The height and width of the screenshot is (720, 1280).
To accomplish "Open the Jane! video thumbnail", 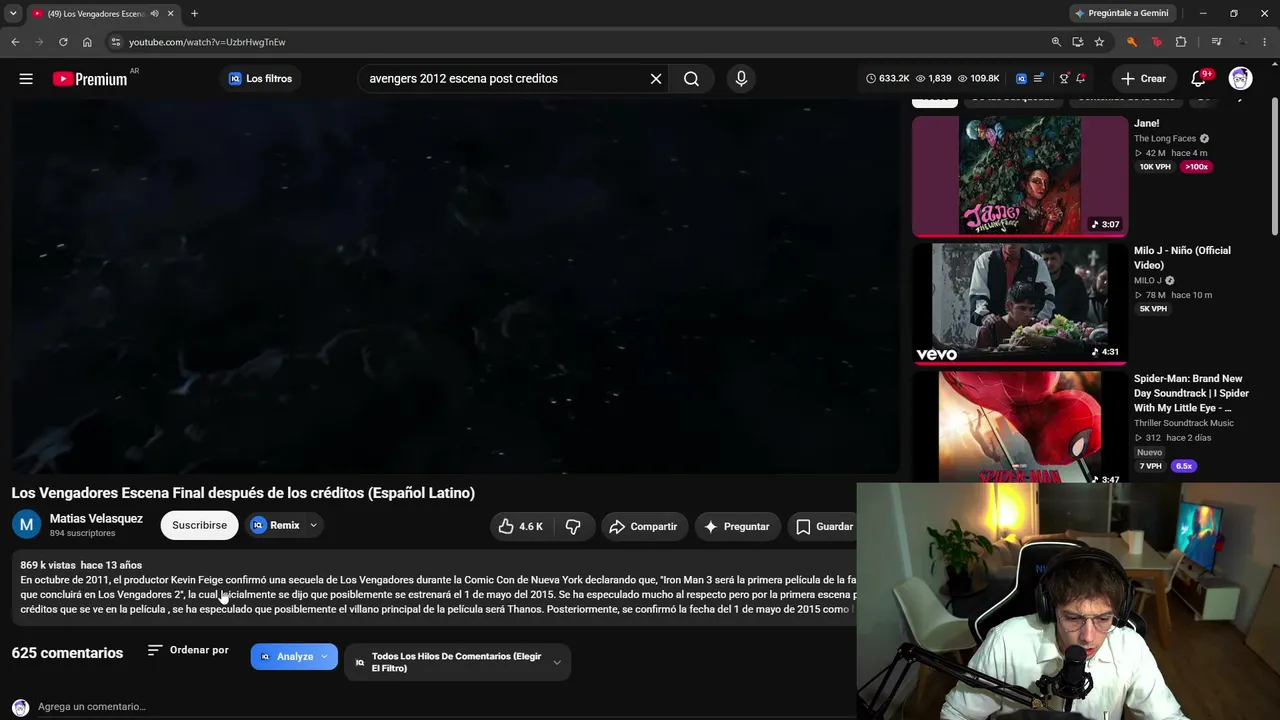I will click(1020, 176).
